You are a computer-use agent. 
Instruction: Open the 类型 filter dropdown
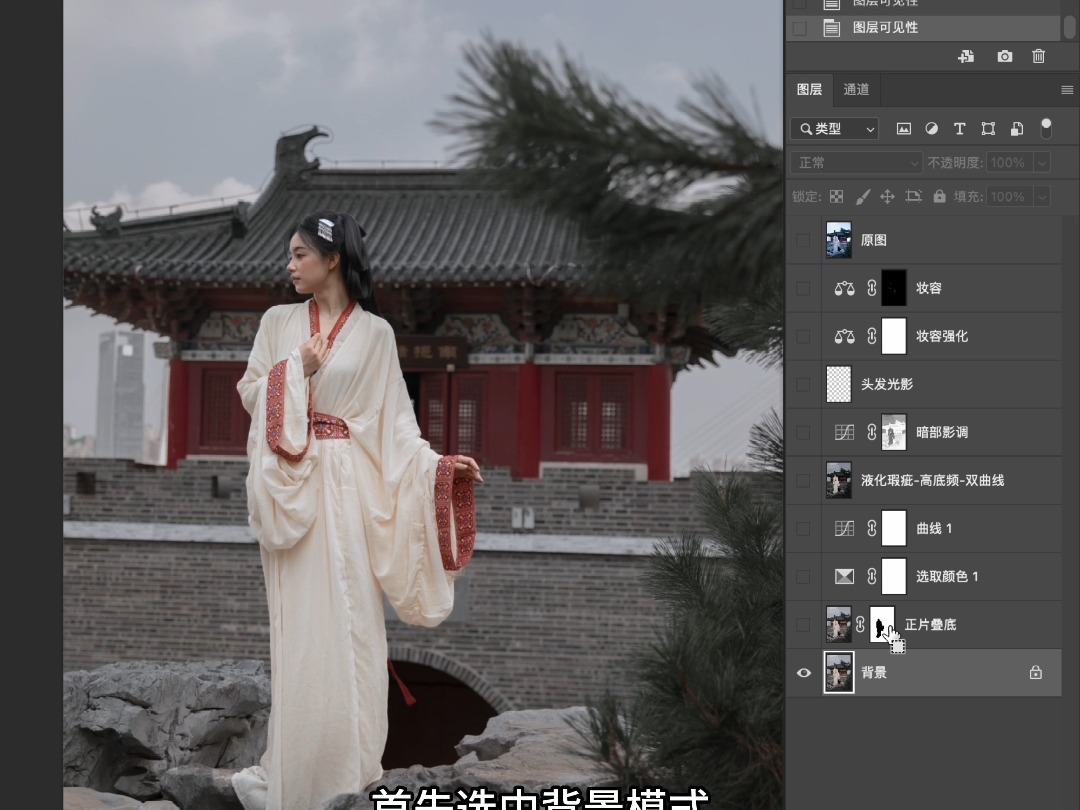click(x=834, y=128)
